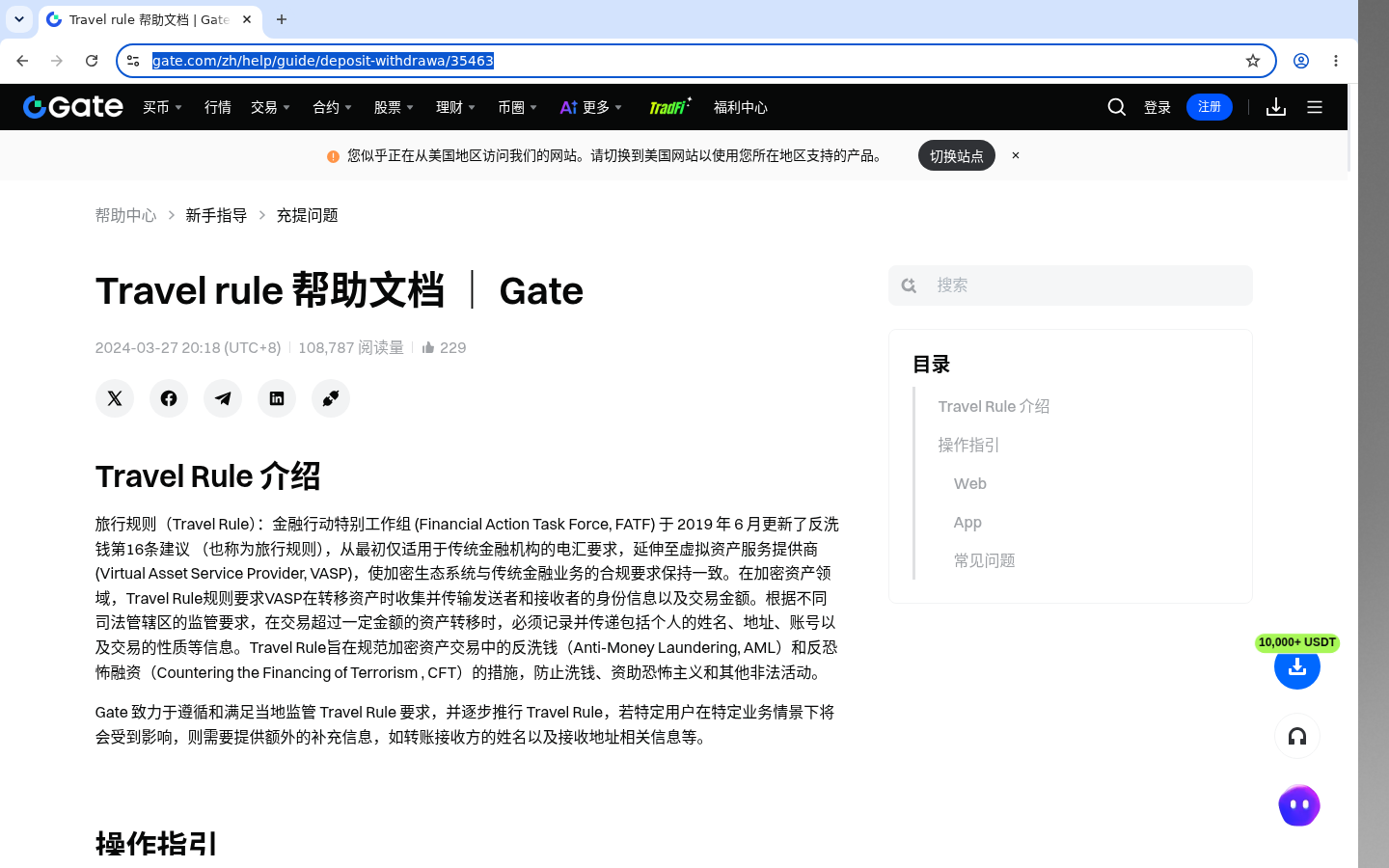Click the help search input field
Screen dimensions: 1389x868
(1071, 285)
